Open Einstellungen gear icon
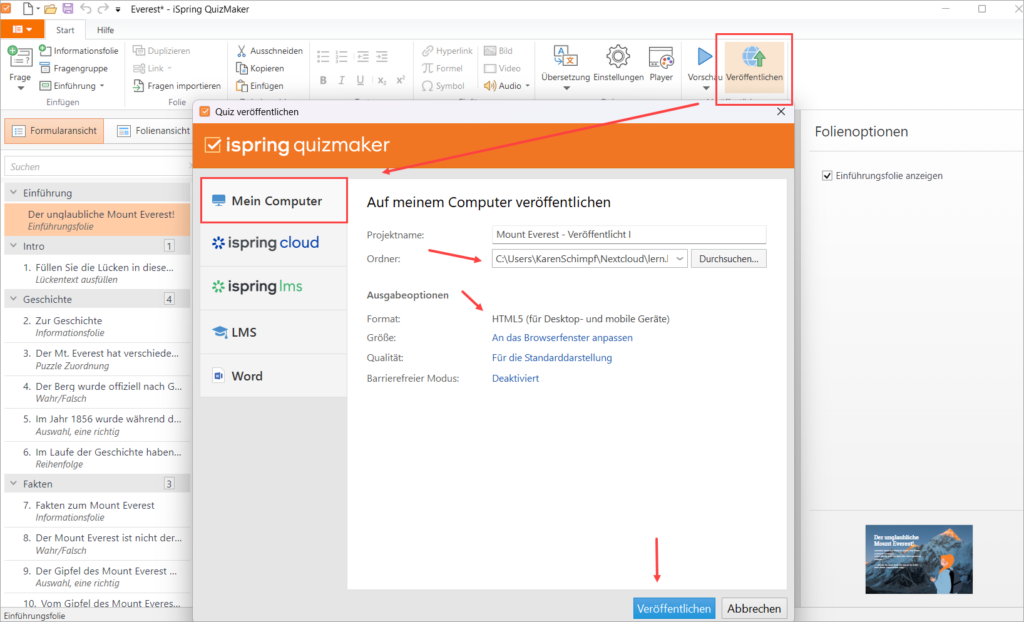The height and width of the screenshot is (622, 1024). pos(618,57)
